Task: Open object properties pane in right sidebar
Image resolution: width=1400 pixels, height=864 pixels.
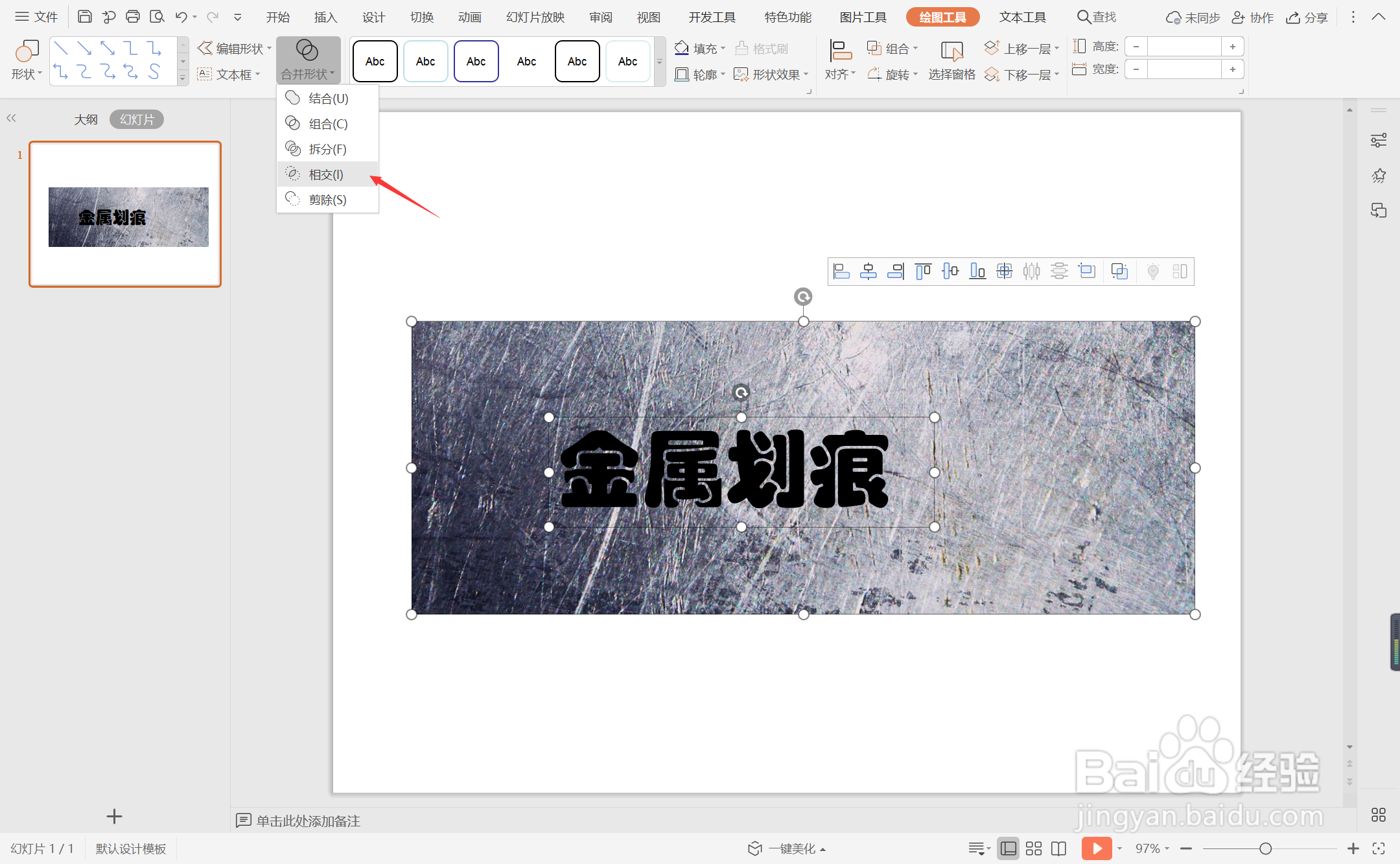Action: [x=1379, y=140]
